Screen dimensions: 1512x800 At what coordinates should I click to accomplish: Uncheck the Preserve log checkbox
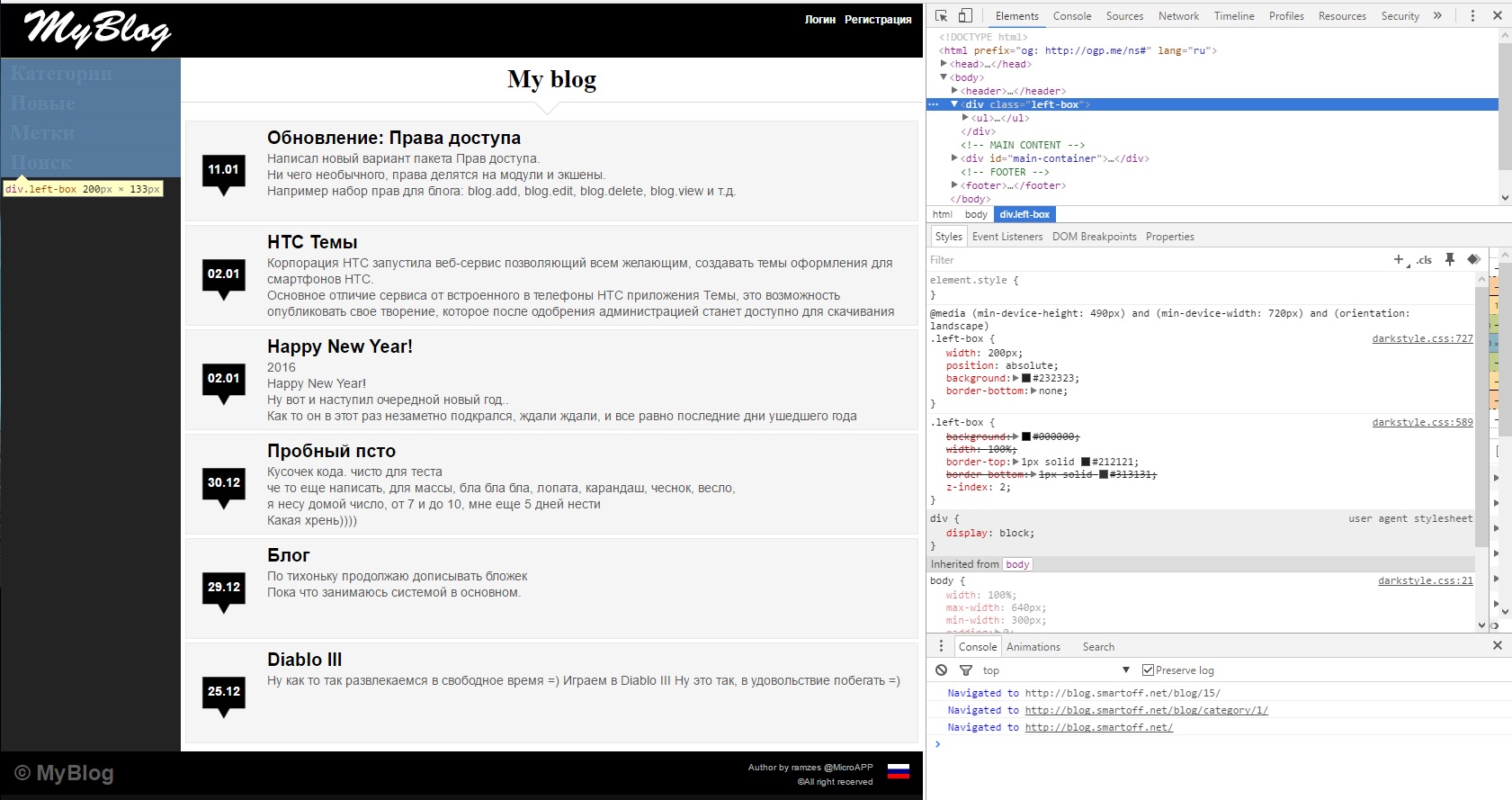pos(1148,670)
